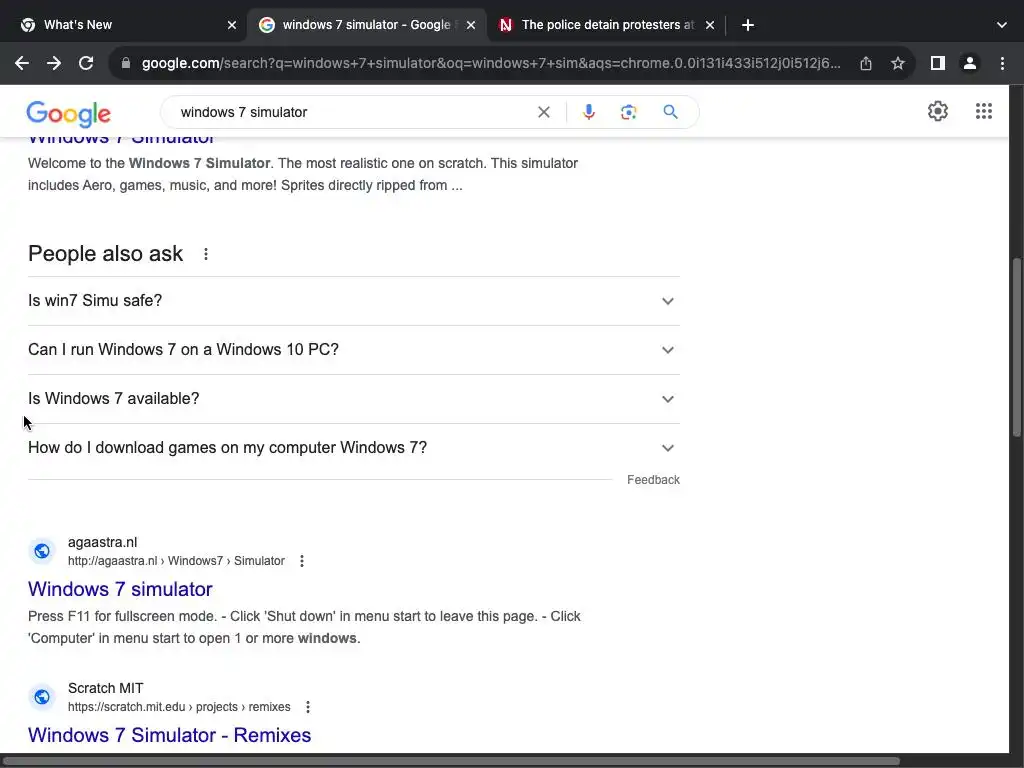Image resolution: width=1024 pixels, height=768 pixels.
Task: Open the 'Windows 7 simulator' agaastra result
Action: (120, 589)
